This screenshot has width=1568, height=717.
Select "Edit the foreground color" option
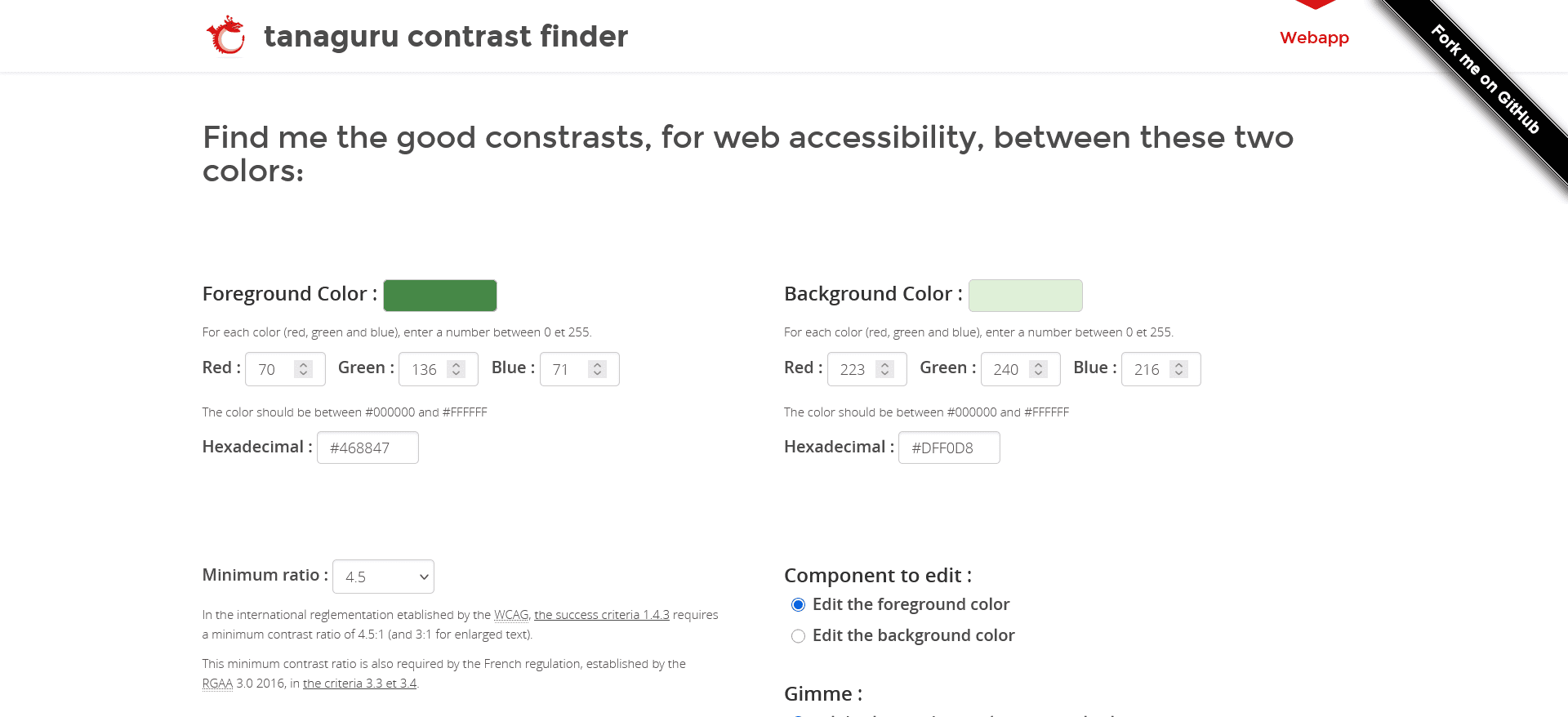[x=798, y=604]
